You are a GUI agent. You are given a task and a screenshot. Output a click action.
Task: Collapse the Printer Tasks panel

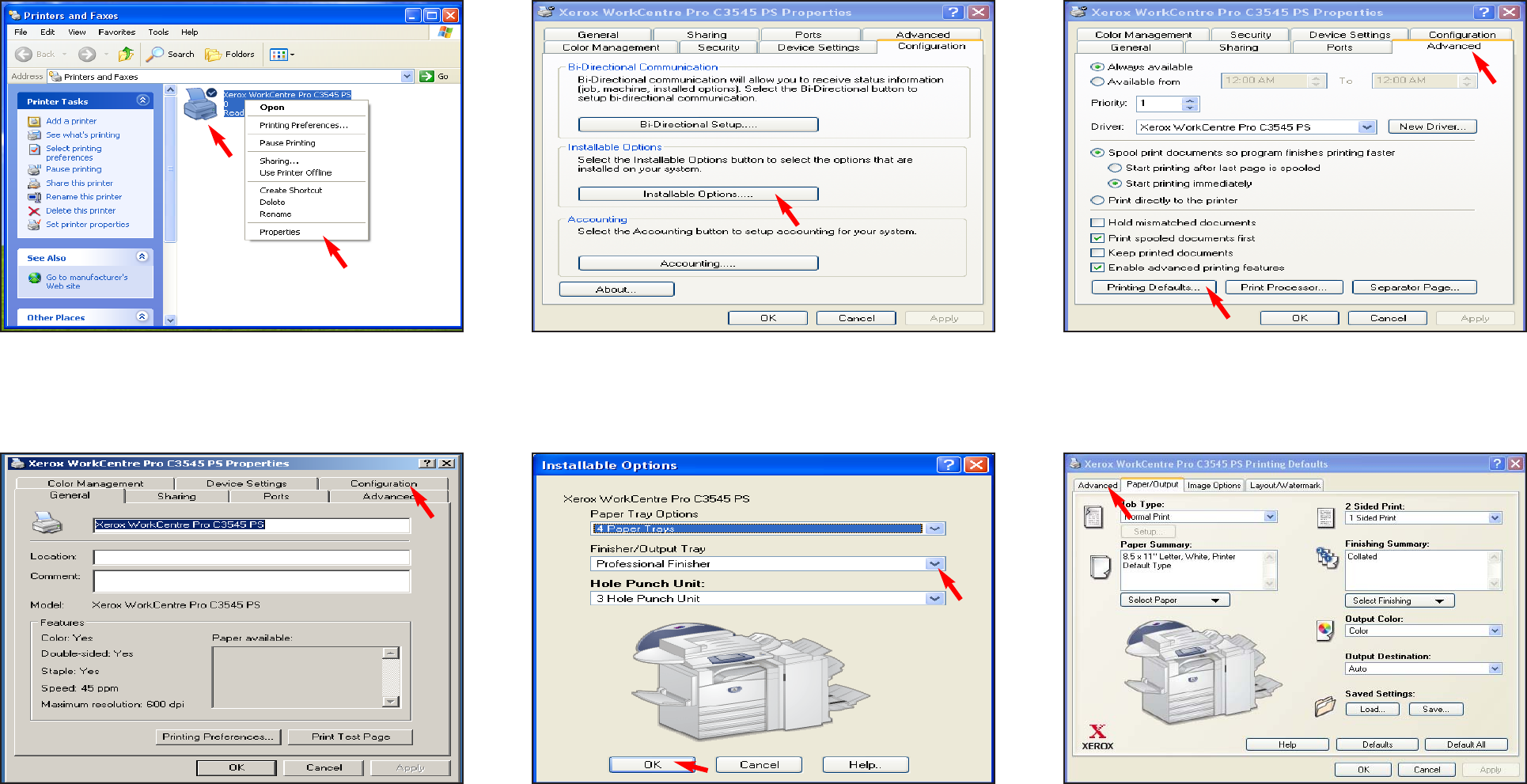click(x=142, y=100)
